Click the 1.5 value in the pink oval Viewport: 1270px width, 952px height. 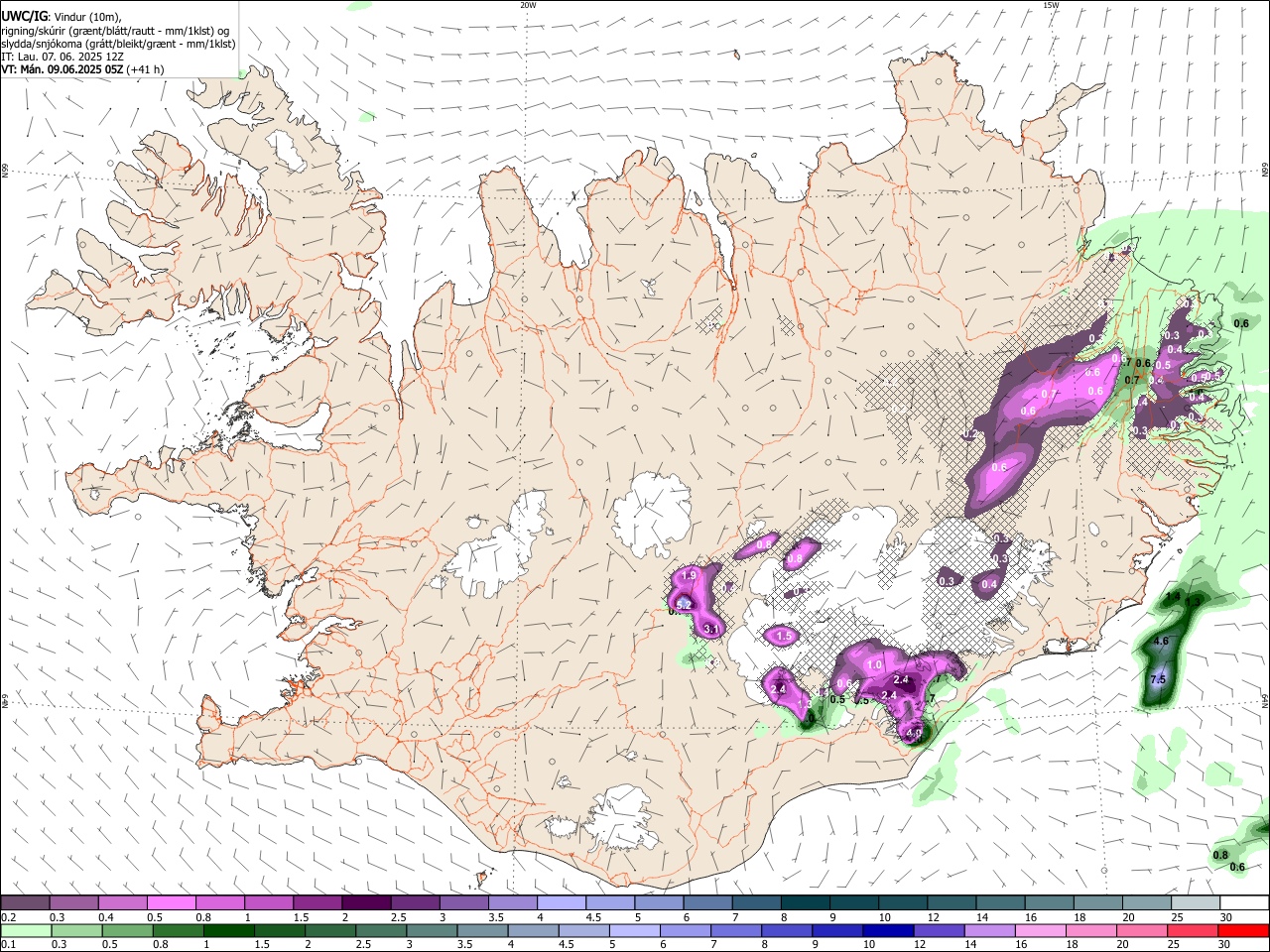point(783,636)
